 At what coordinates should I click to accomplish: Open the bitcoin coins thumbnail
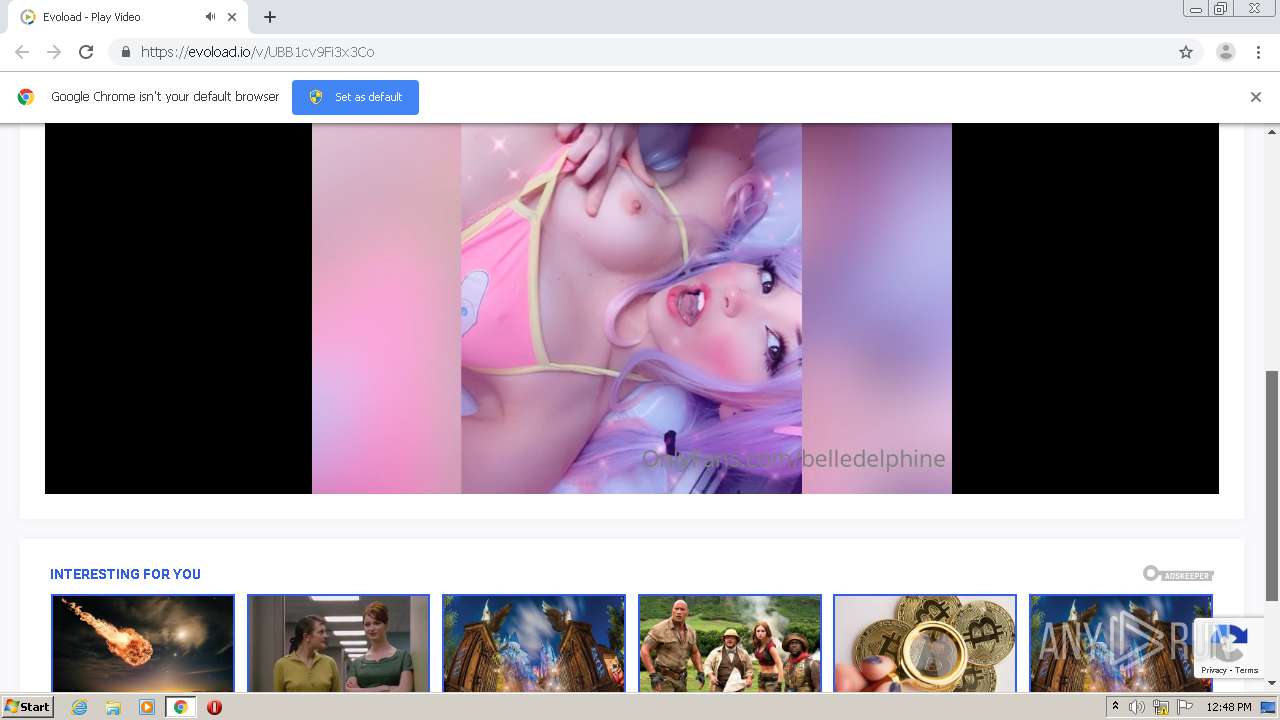[x=925, y=643]
